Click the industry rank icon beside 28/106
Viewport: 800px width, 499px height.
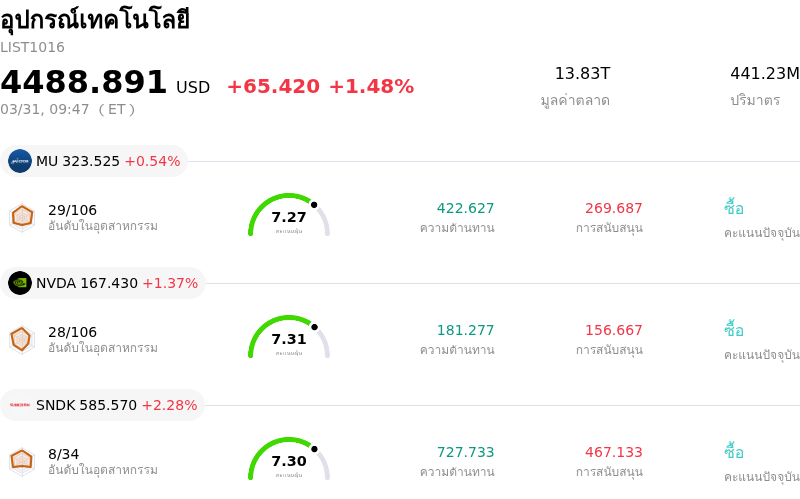click(22, 339)
